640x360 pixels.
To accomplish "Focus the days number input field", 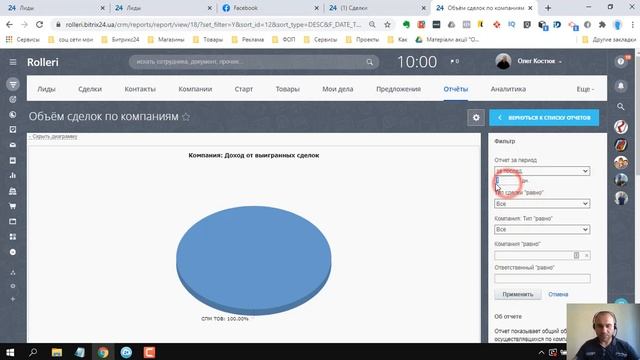I will pyautogui.click(x=507, y=180).
